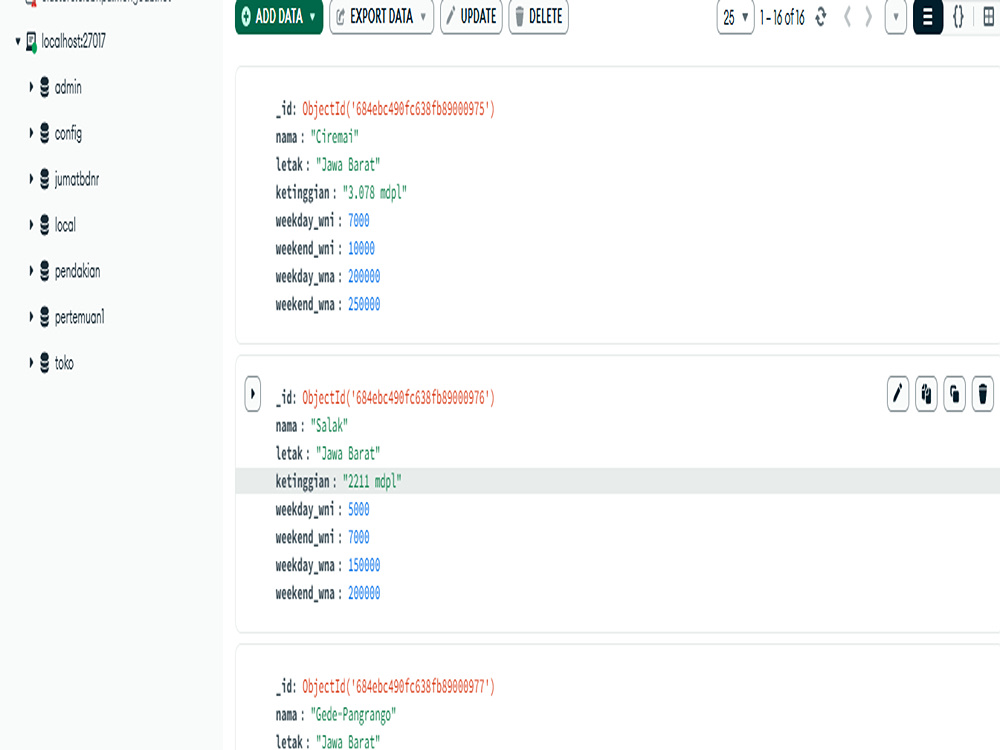Select the nama value "Gede-Pangrango"
The height and width of the screenshot is (750, 1000).
[353, 715]
